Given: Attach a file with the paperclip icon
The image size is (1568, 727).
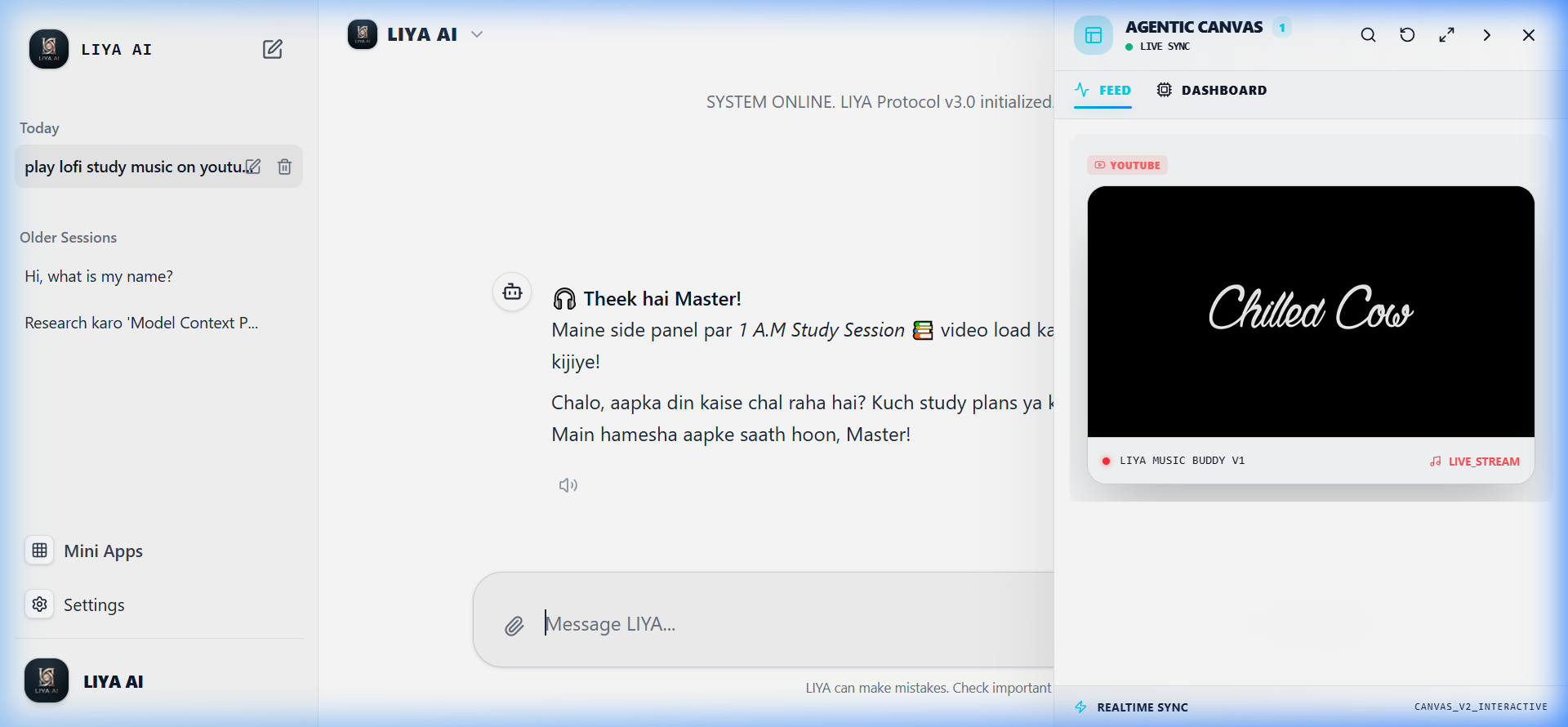Looking at the screenshot, I should [x=514, y=626].
